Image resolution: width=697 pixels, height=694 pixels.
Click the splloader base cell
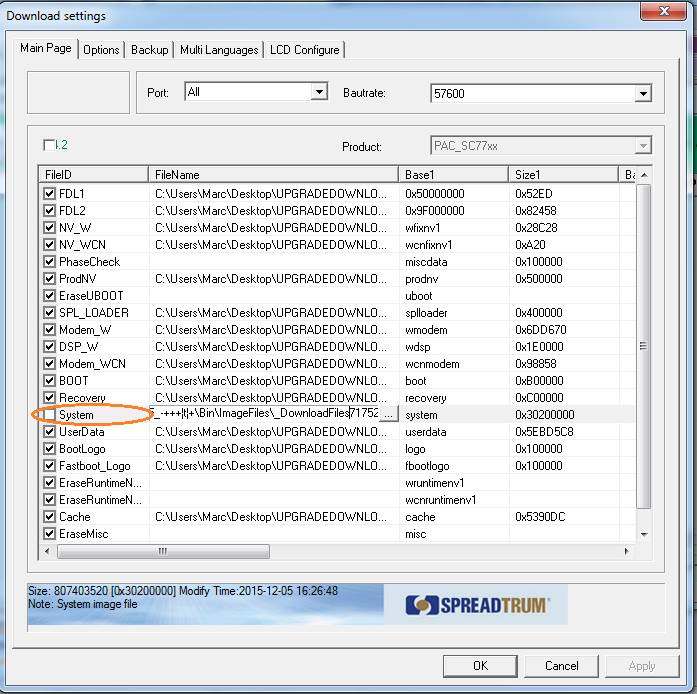426,313
